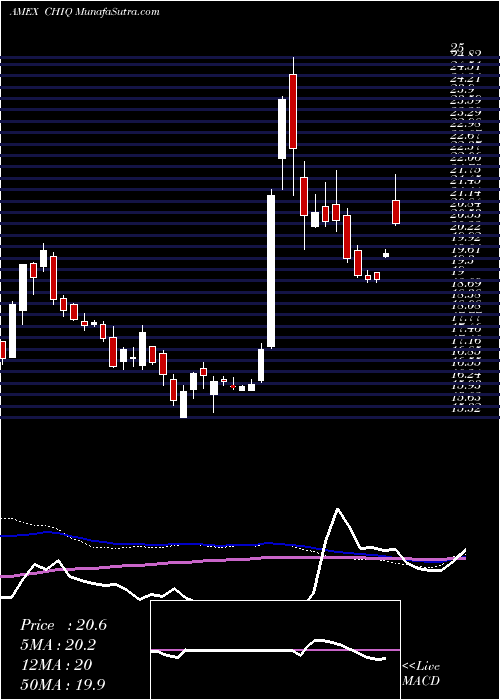Click the '20.22' price axis label
The width and height of the screenshot is (500, 700).
pos(465,227)
